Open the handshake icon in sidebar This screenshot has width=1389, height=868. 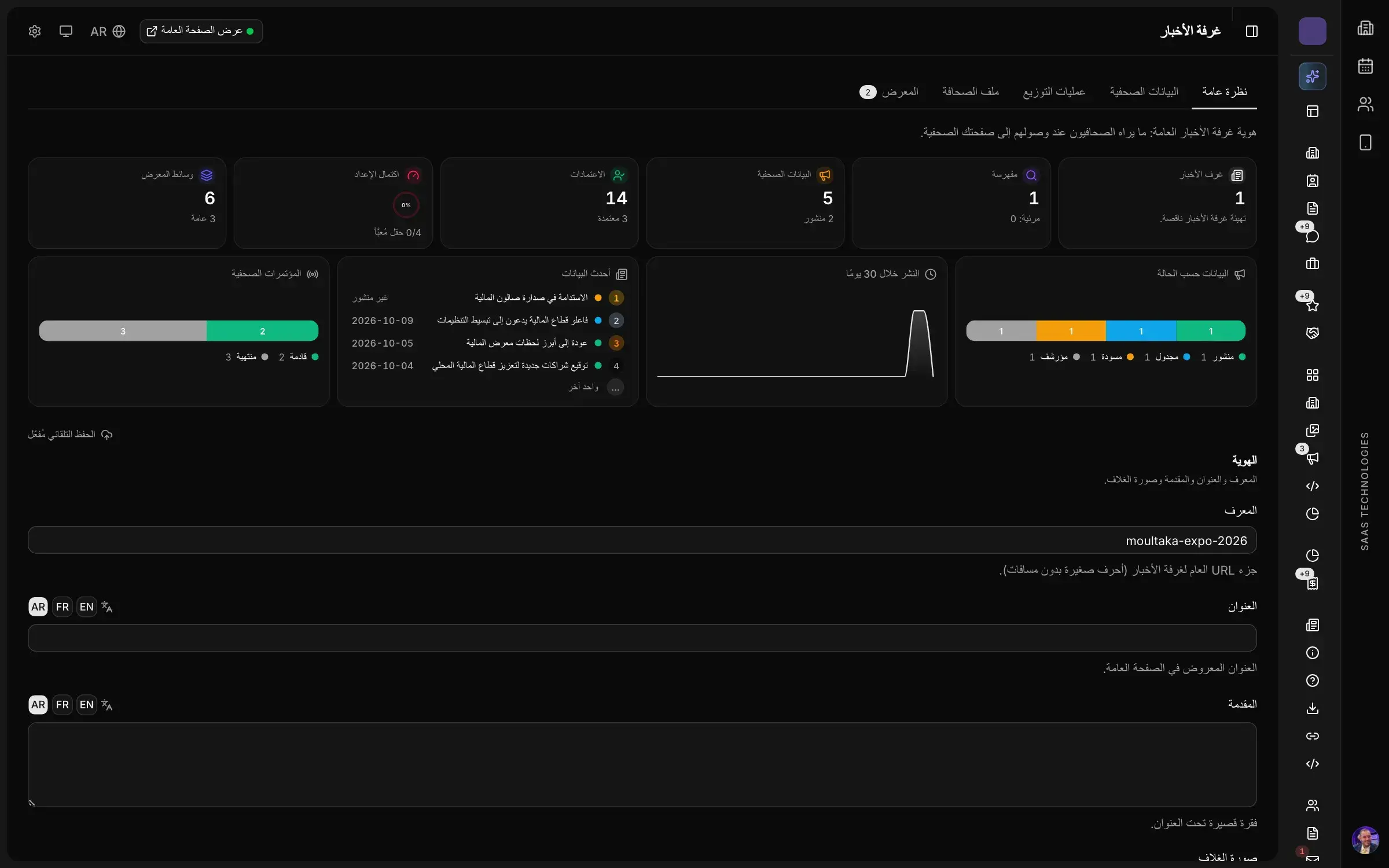pyautogui.click(x=1312, y=333)
